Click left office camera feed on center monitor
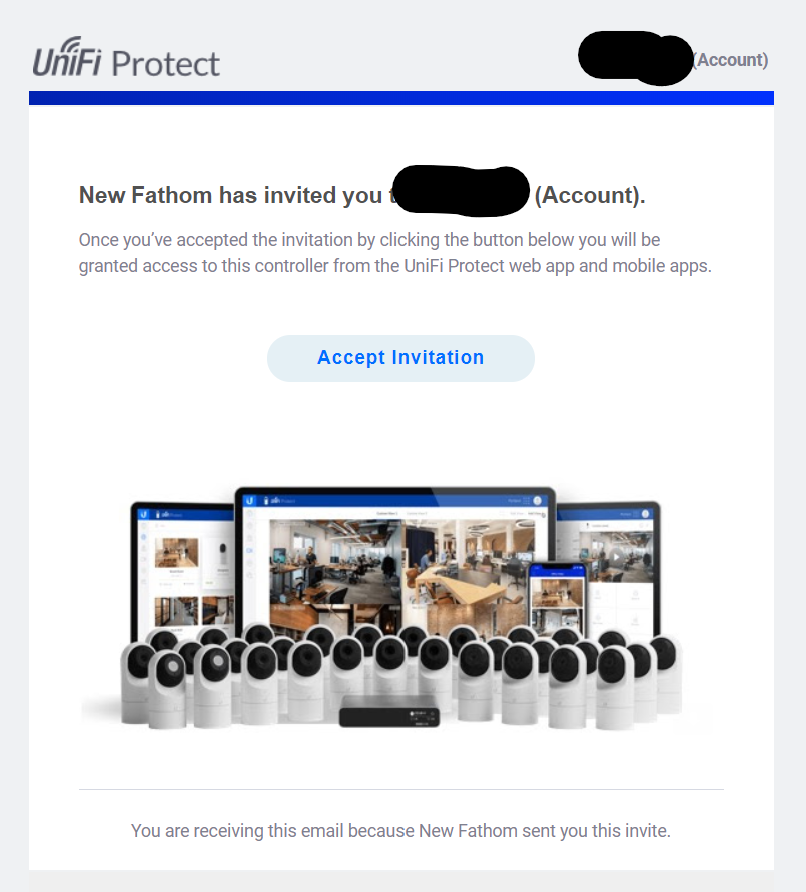The width and height of the screenshot is (806, 892). point(335,562)
